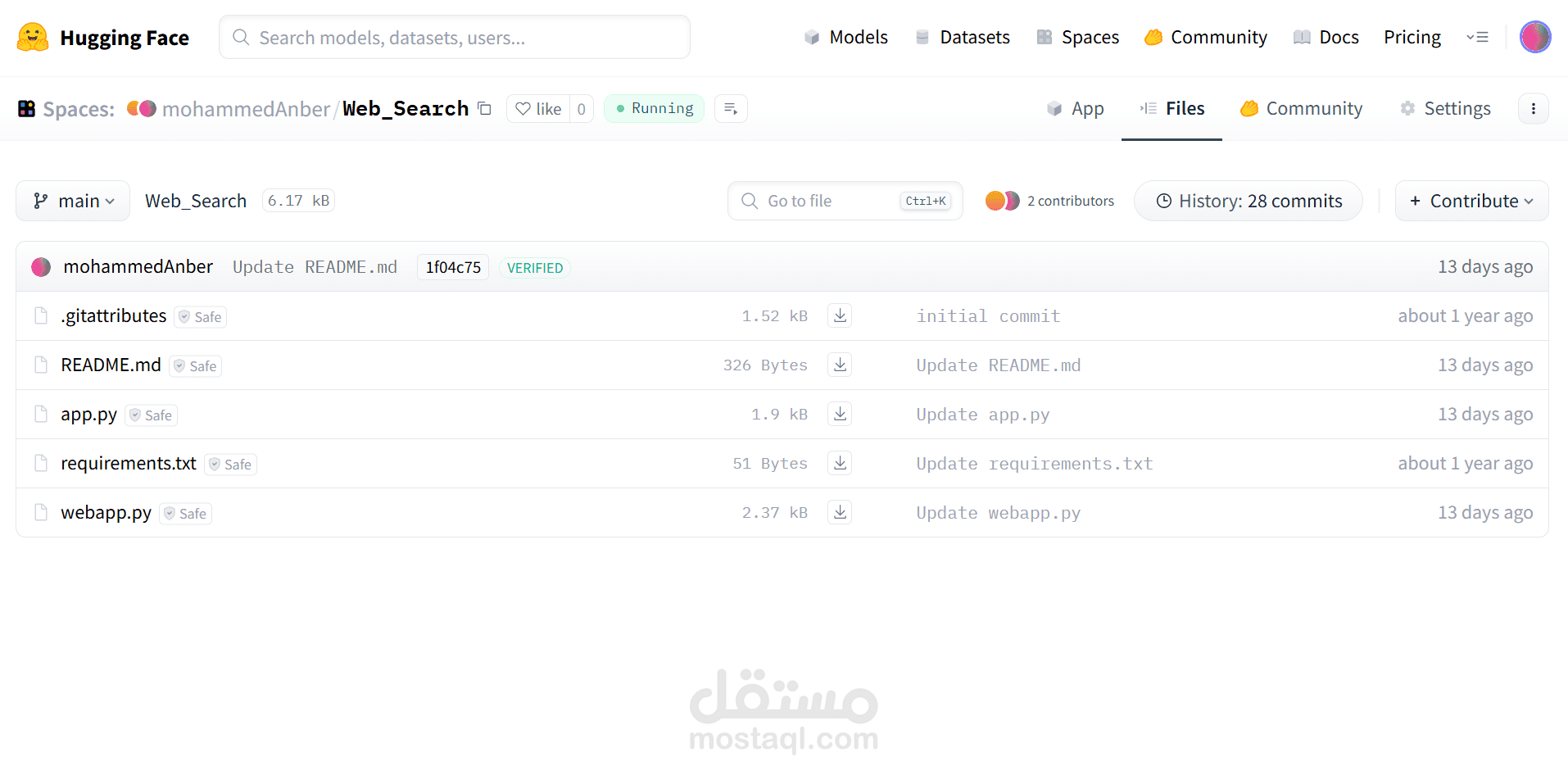Open the logs icon next to Running

click(731, 109)
